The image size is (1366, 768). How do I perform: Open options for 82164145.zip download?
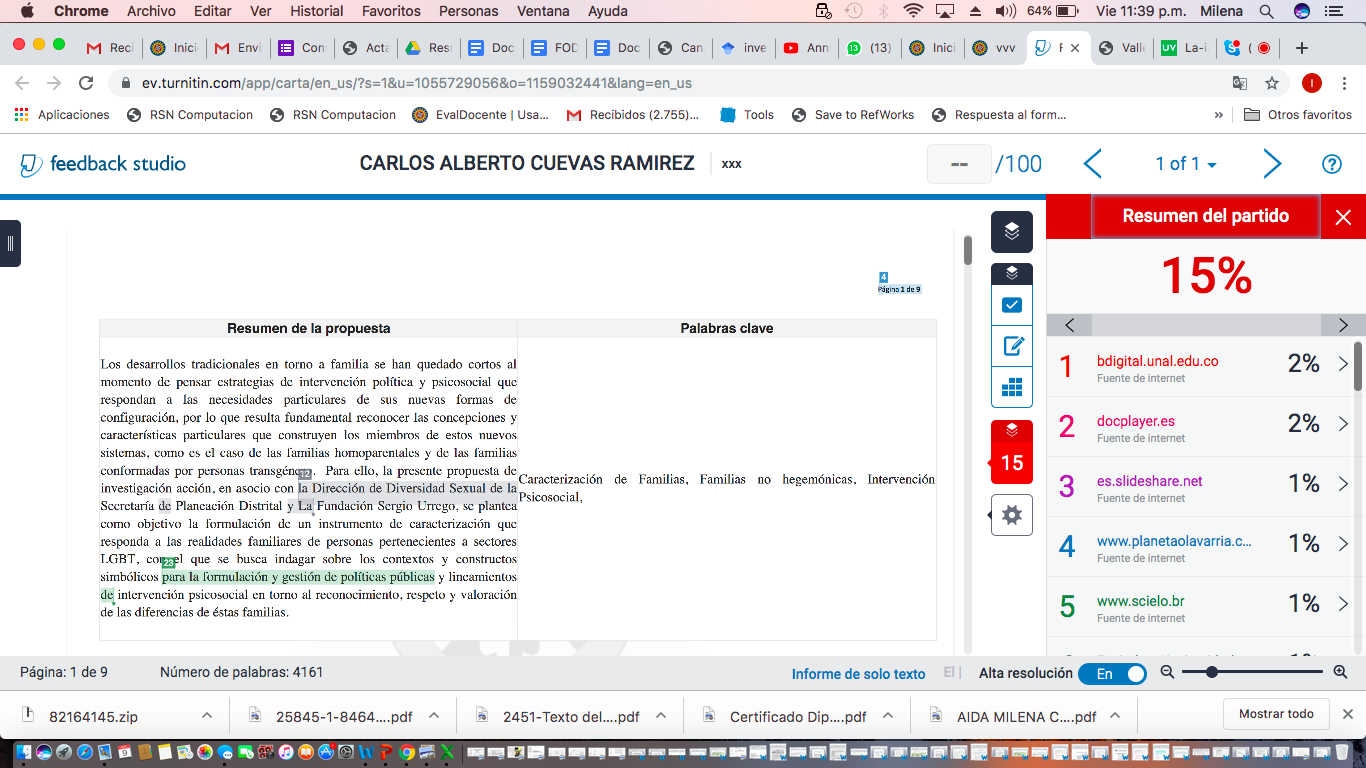207,716
